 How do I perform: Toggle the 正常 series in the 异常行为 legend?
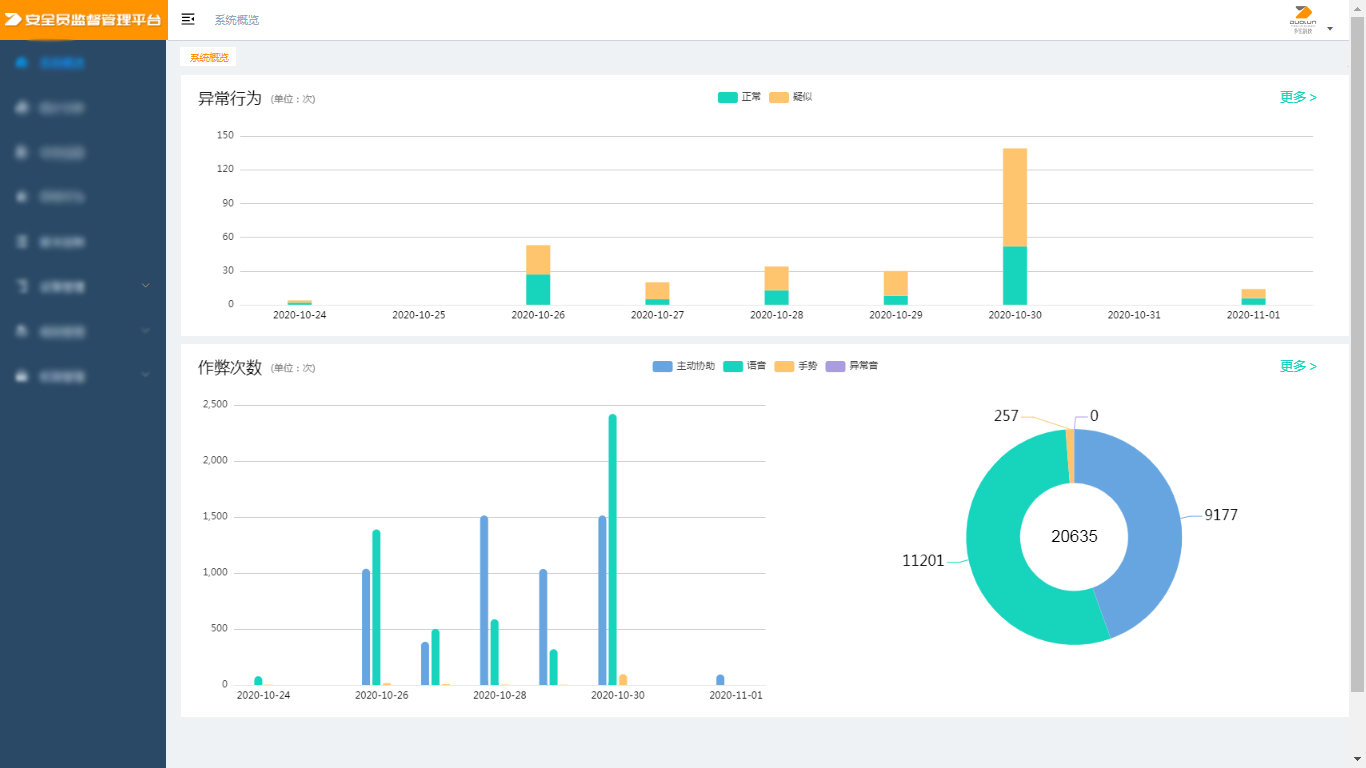(739, 97)
